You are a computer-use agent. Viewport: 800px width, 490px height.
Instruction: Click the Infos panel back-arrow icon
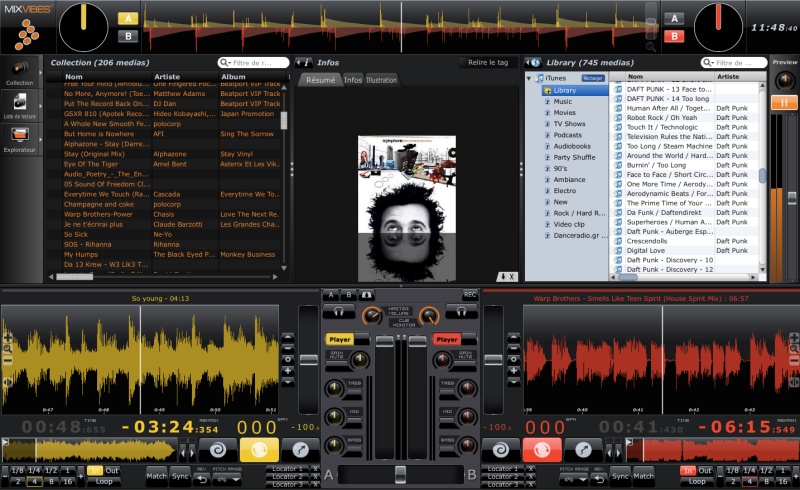304,62
